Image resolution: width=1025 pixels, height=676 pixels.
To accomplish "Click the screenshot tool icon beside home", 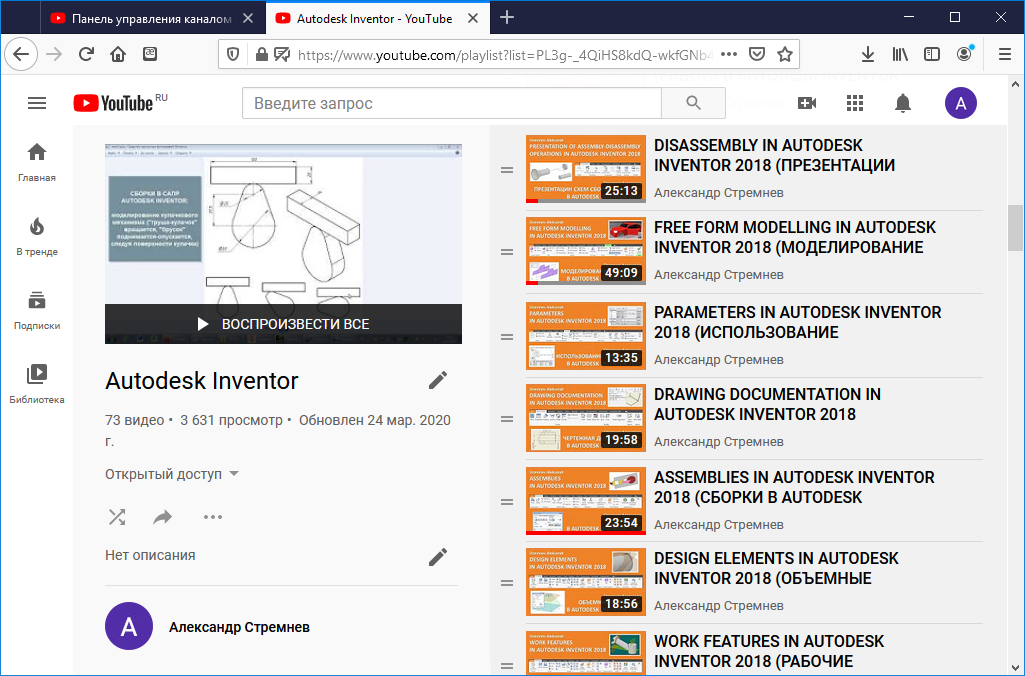I will [x=150, y=54].
